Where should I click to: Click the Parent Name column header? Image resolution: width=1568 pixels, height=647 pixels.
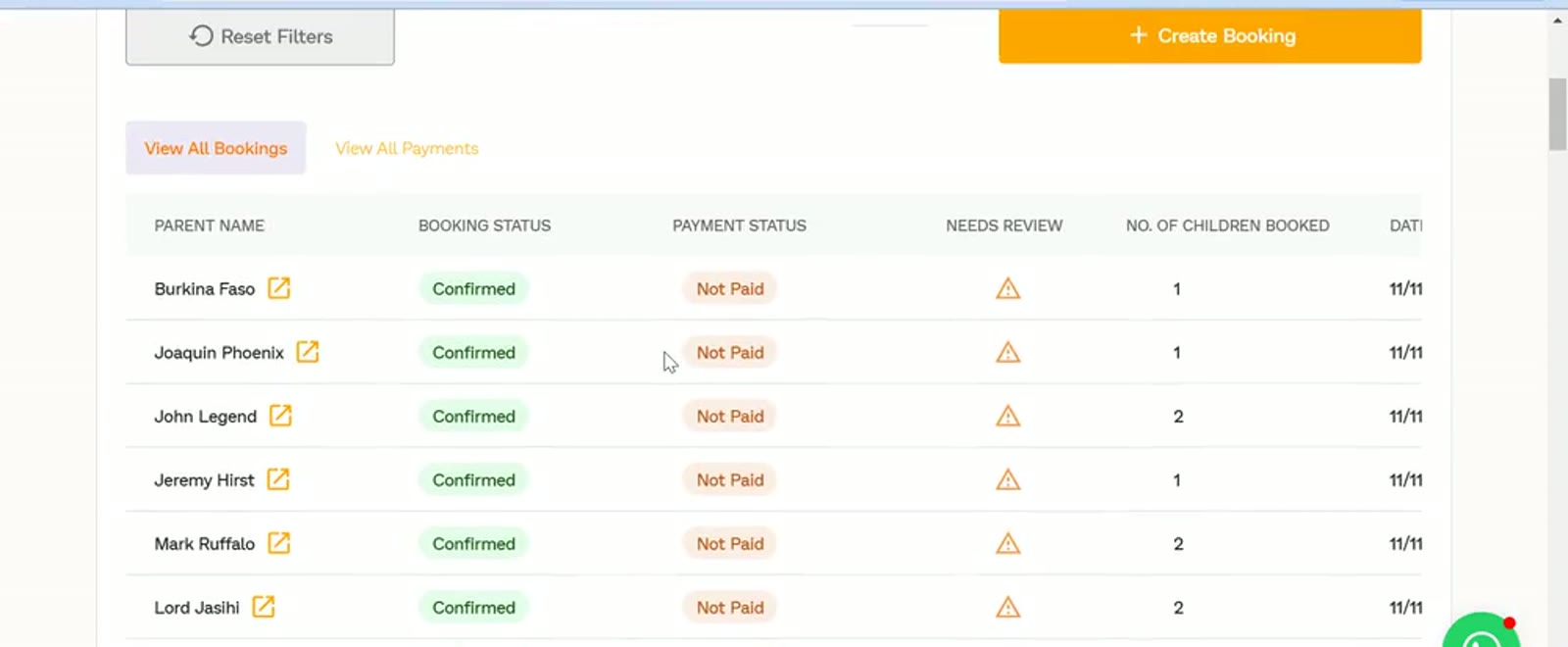click(x=210, y=225)
